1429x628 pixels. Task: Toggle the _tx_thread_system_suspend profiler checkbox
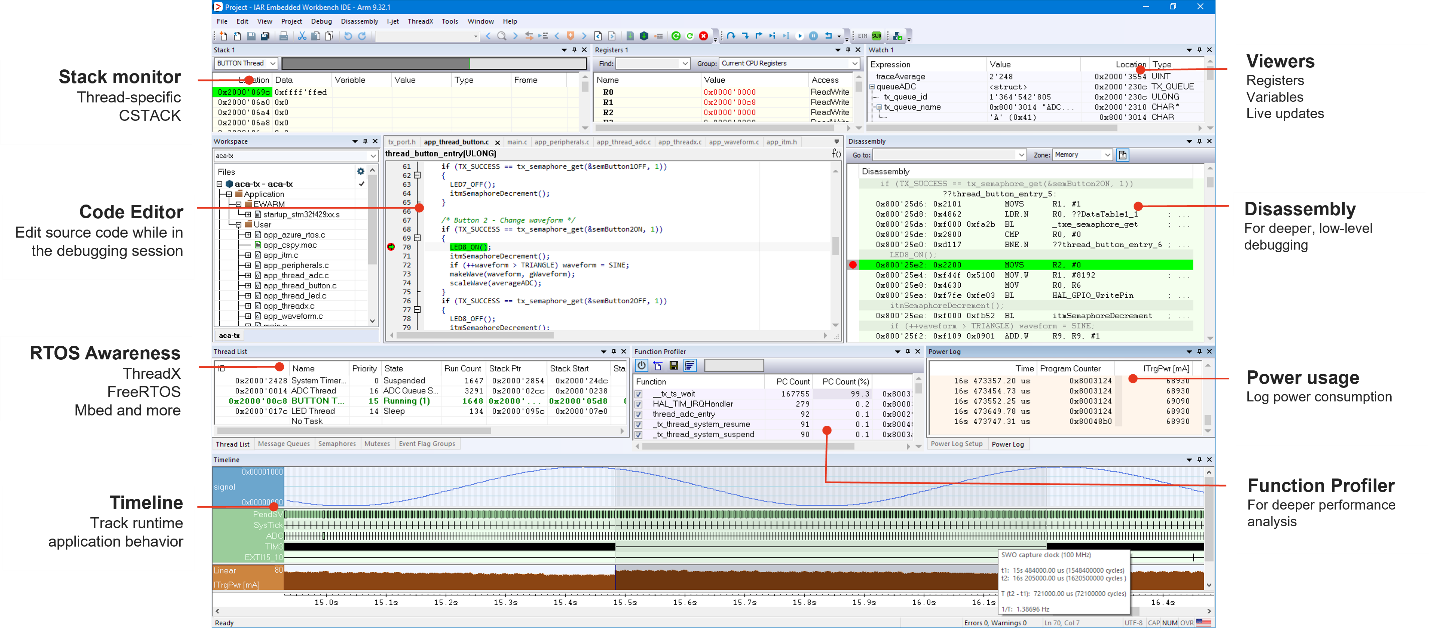point(639,434)
